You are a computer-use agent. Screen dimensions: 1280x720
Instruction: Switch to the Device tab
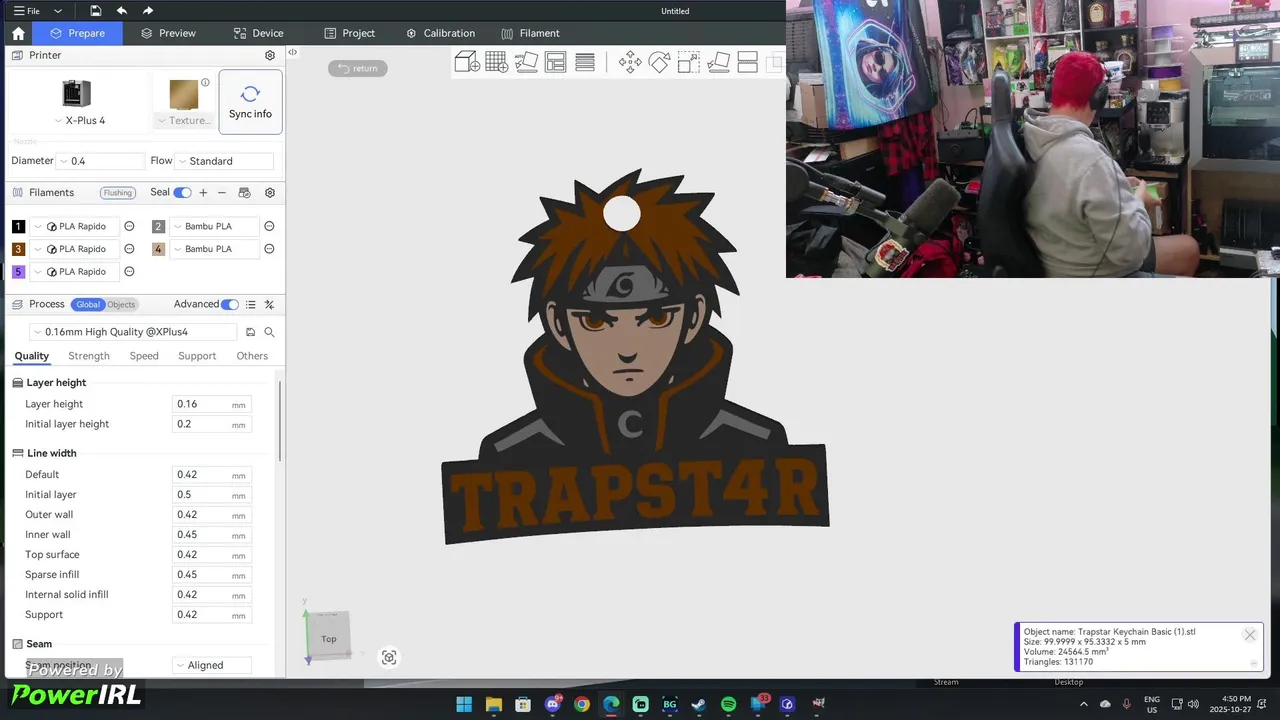click(x=258, y=33)
